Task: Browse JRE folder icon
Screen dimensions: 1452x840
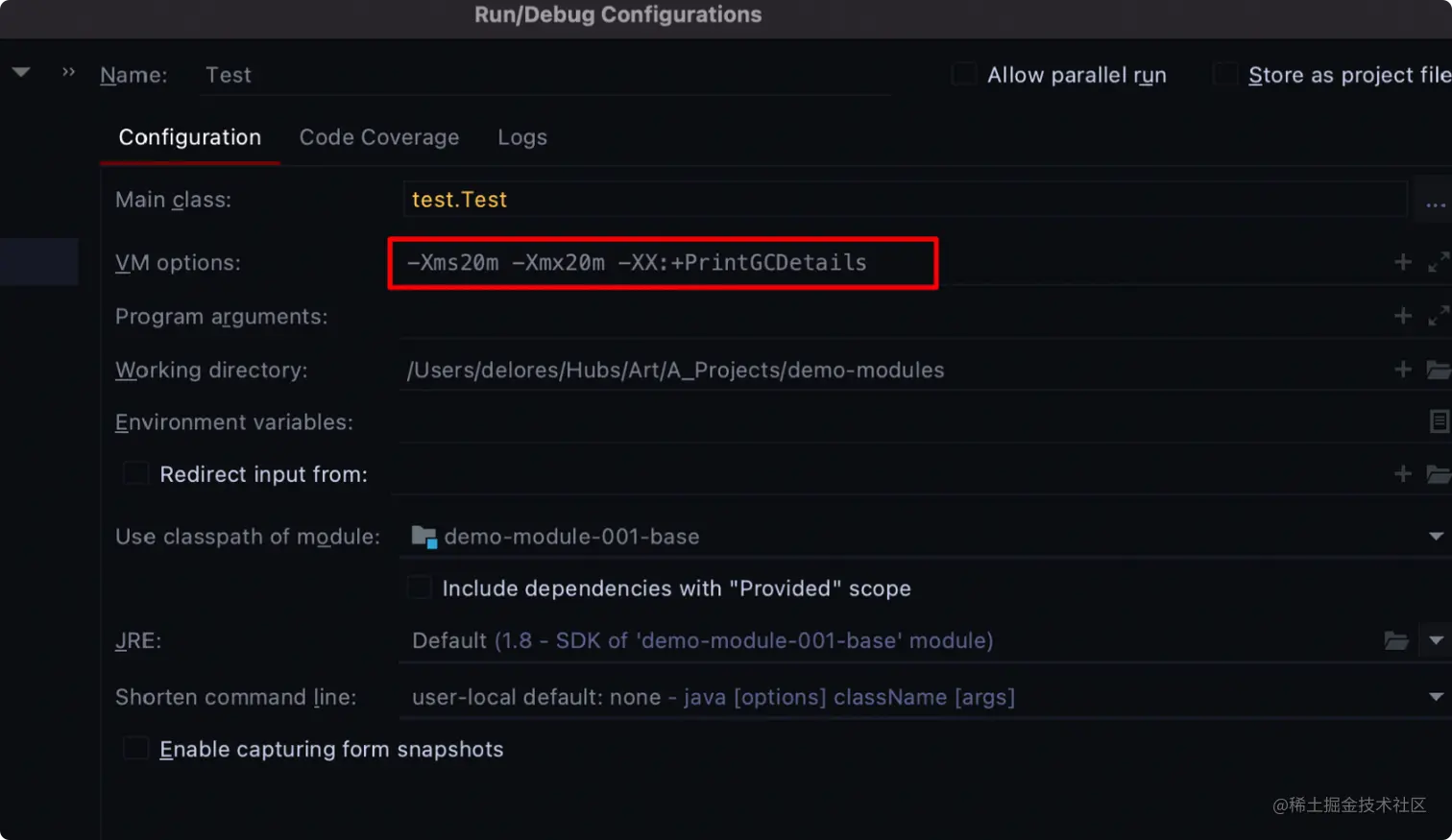Action: tap(1396, 640)
